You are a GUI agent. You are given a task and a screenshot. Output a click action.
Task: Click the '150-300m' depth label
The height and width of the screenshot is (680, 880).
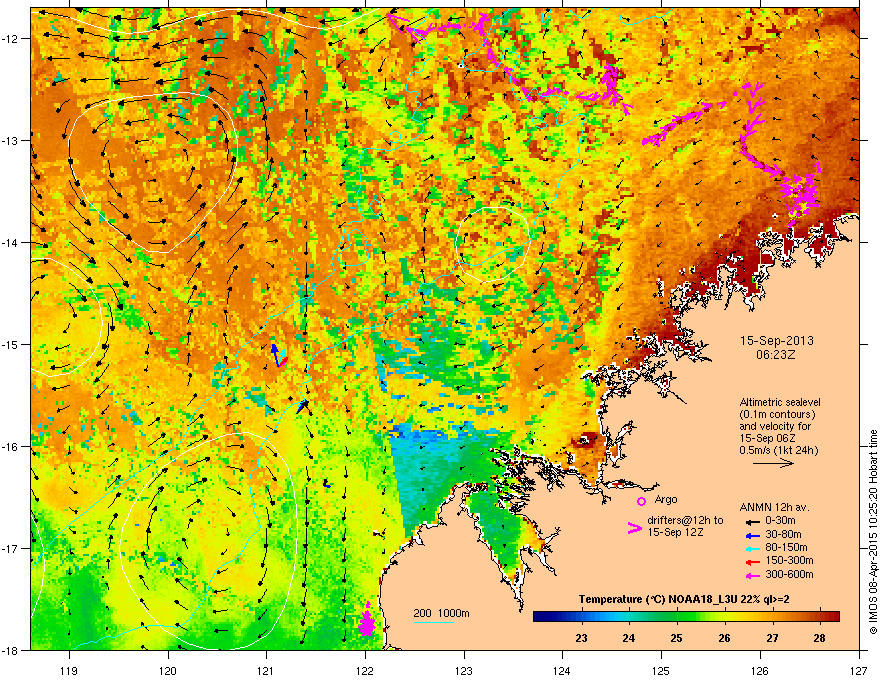pyautogui.click(x=789, y=561)
